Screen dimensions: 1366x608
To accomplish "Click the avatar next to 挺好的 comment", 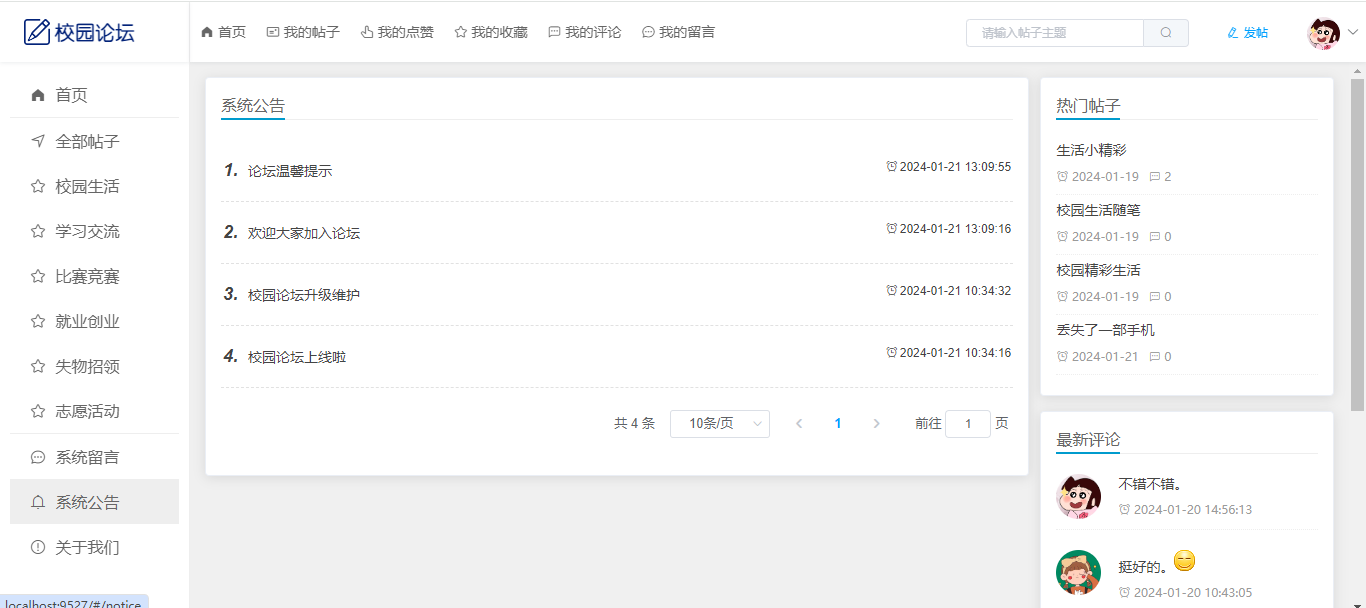I will click(x=1078, y=573).
